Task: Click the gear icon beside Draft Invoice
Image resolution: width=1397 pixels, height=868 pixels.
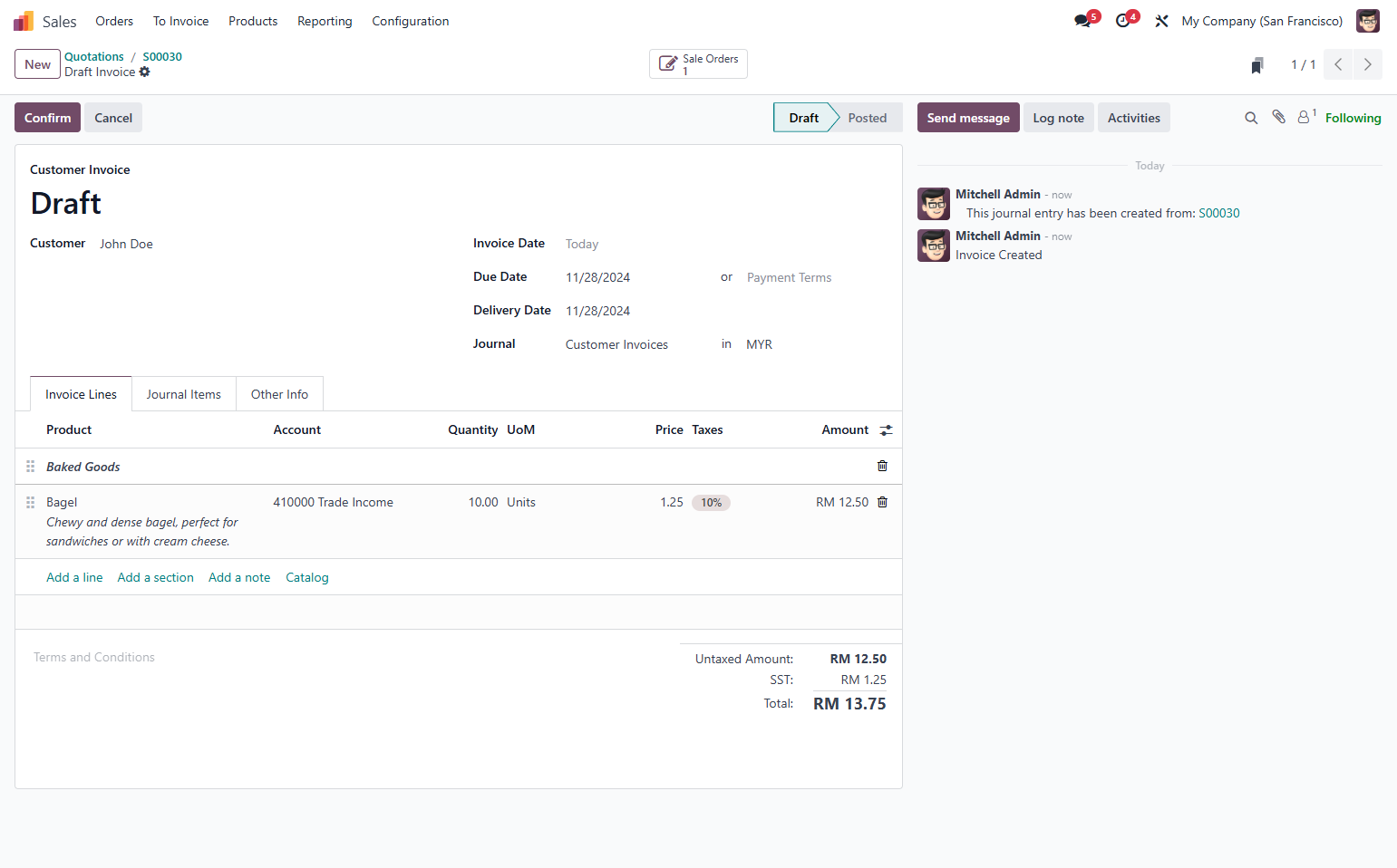Action: [145, 72]
